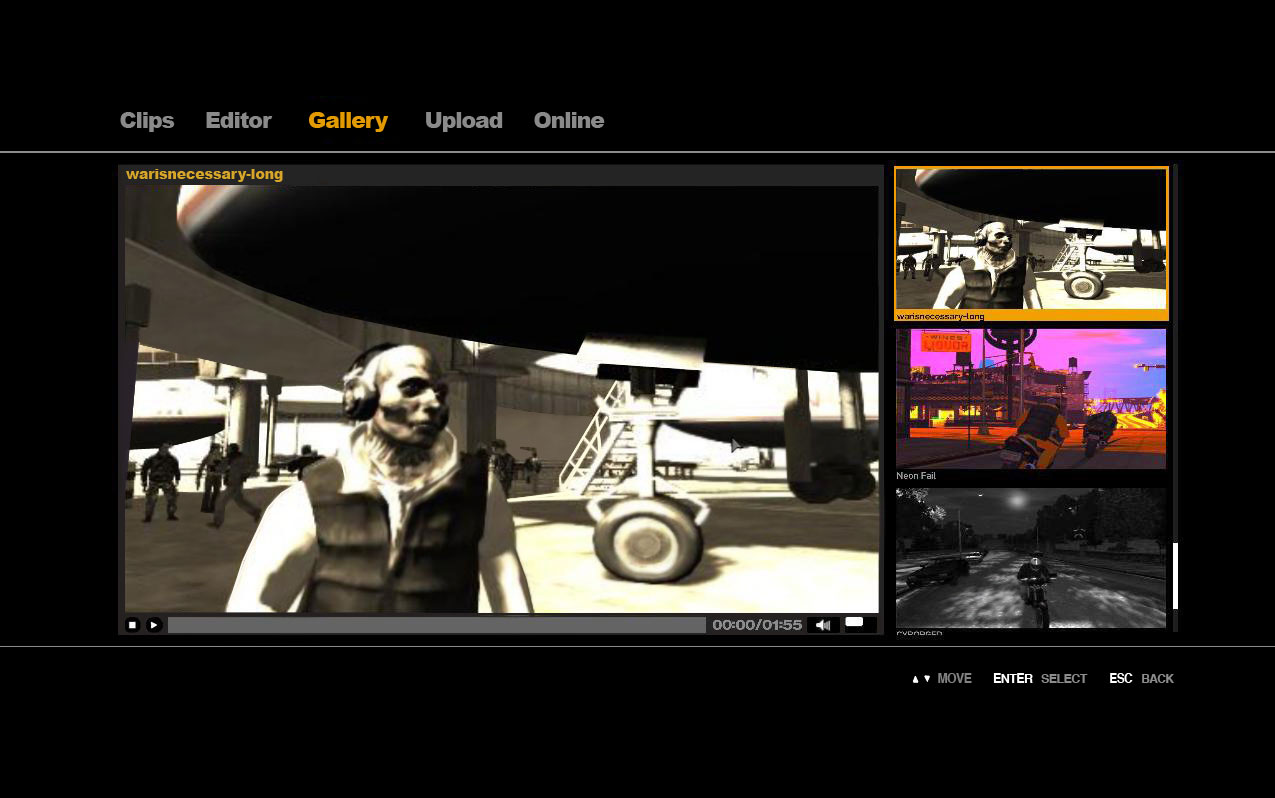Go to the Upload tab
1275x798 pixels.
[x=463, y=120]
